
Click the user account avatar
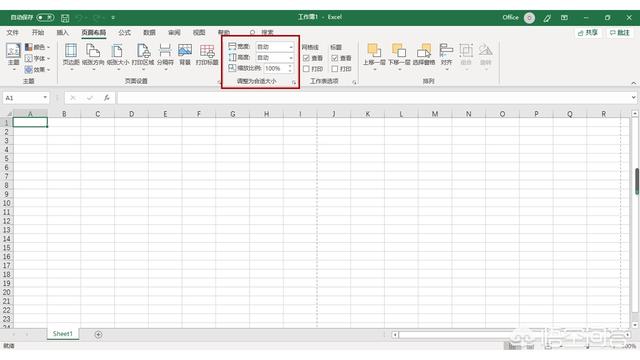point(529,18)
